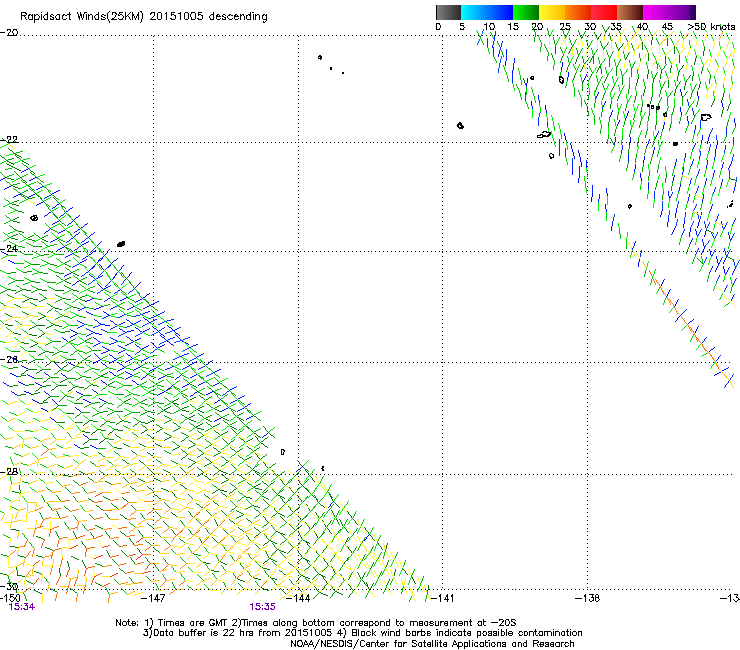The width and height of the screenshot is (740, 650).
Task: Click the '-141' longitude axis label
Action: tap(442, 598)
